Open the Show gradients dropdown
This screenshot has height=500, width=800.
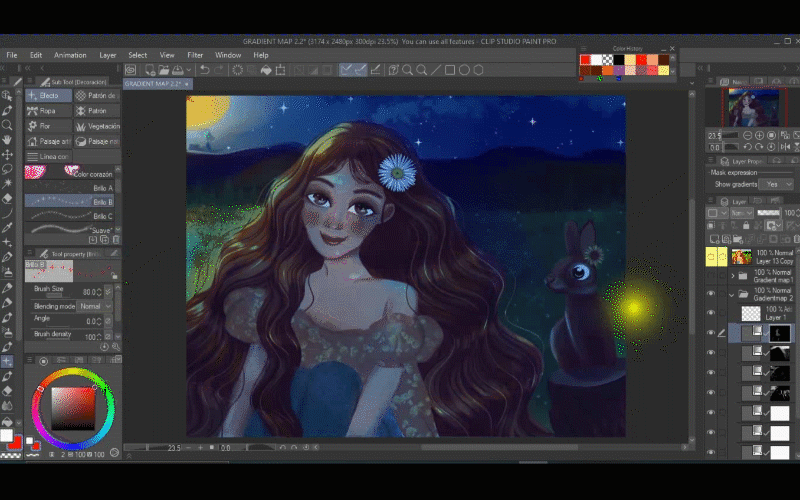(x=775, y=184)
